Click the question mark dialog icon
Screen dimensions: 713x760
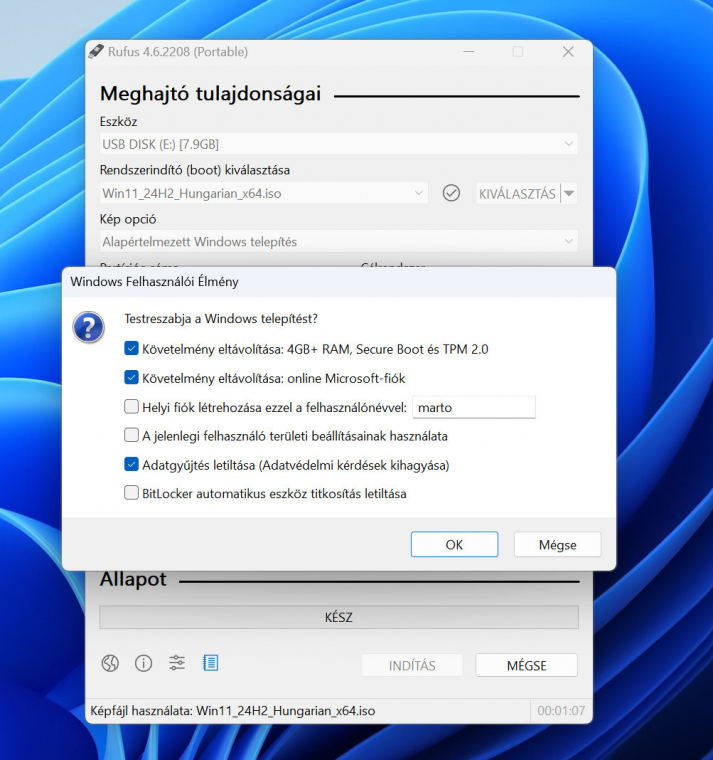click(x=88, y=327)
